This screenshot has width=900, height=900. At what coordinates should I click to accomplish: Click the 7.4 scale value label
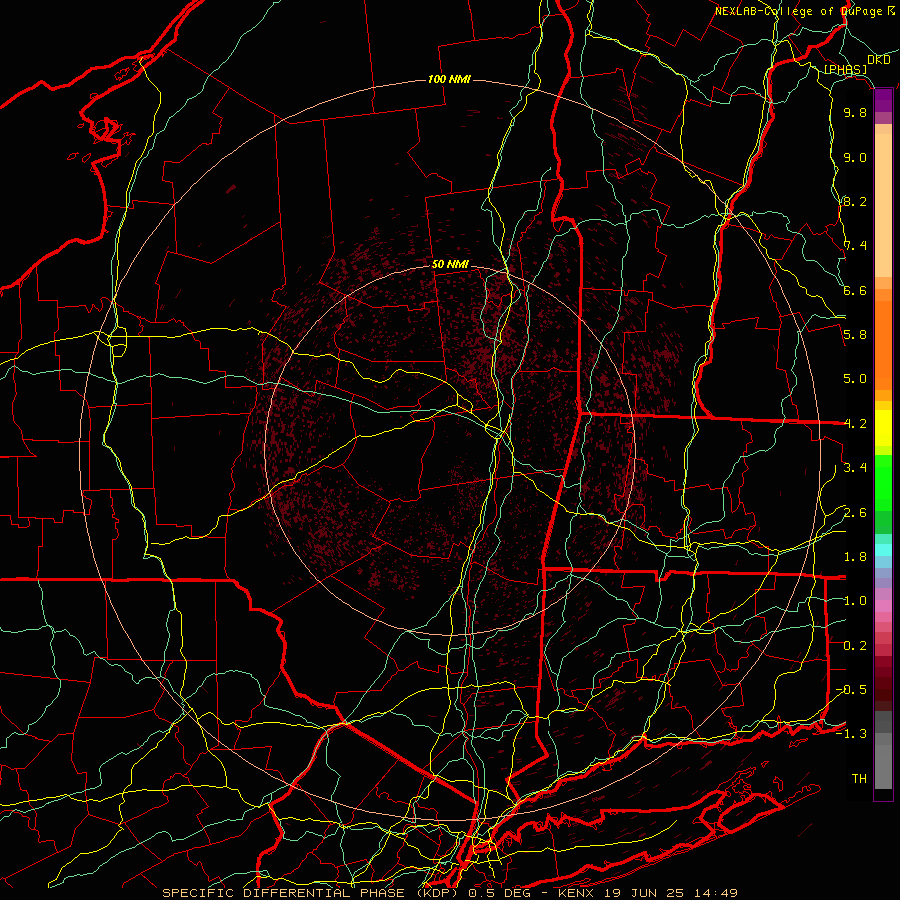tap(855, 246)
